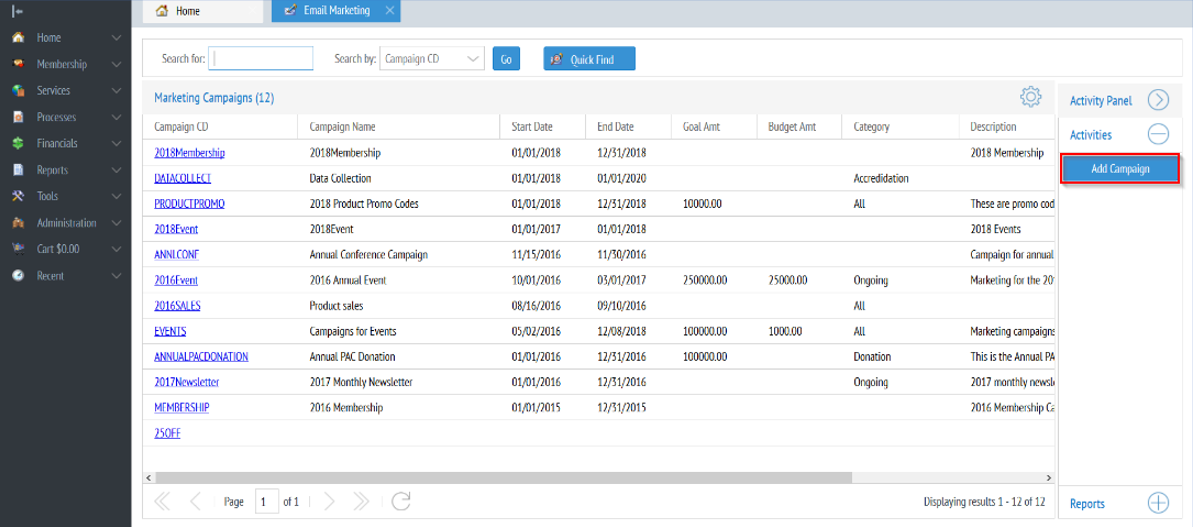Click the Cart icon in sidebar
1193x527 pixels.
pyautogui.click(x=18, y=249)
